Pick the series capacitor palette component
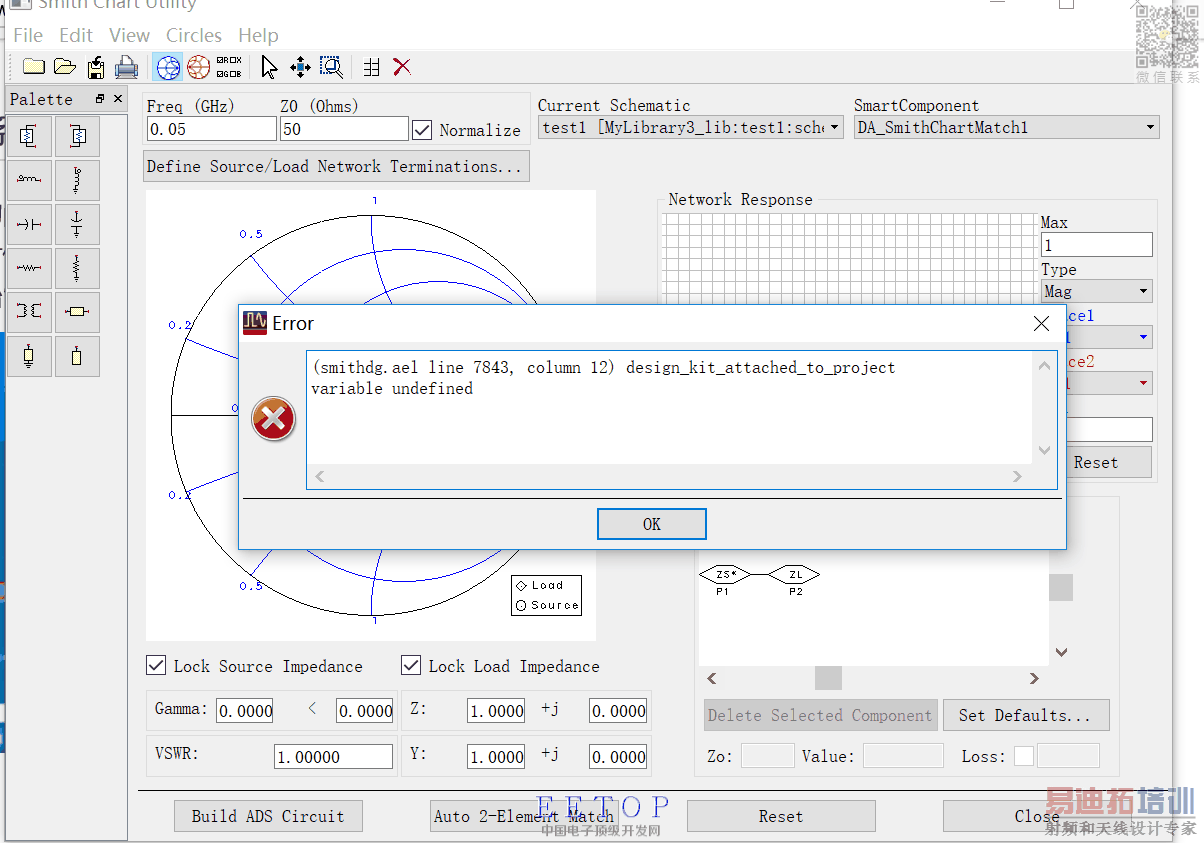The image size is (1204, 843). pos(29,224)
